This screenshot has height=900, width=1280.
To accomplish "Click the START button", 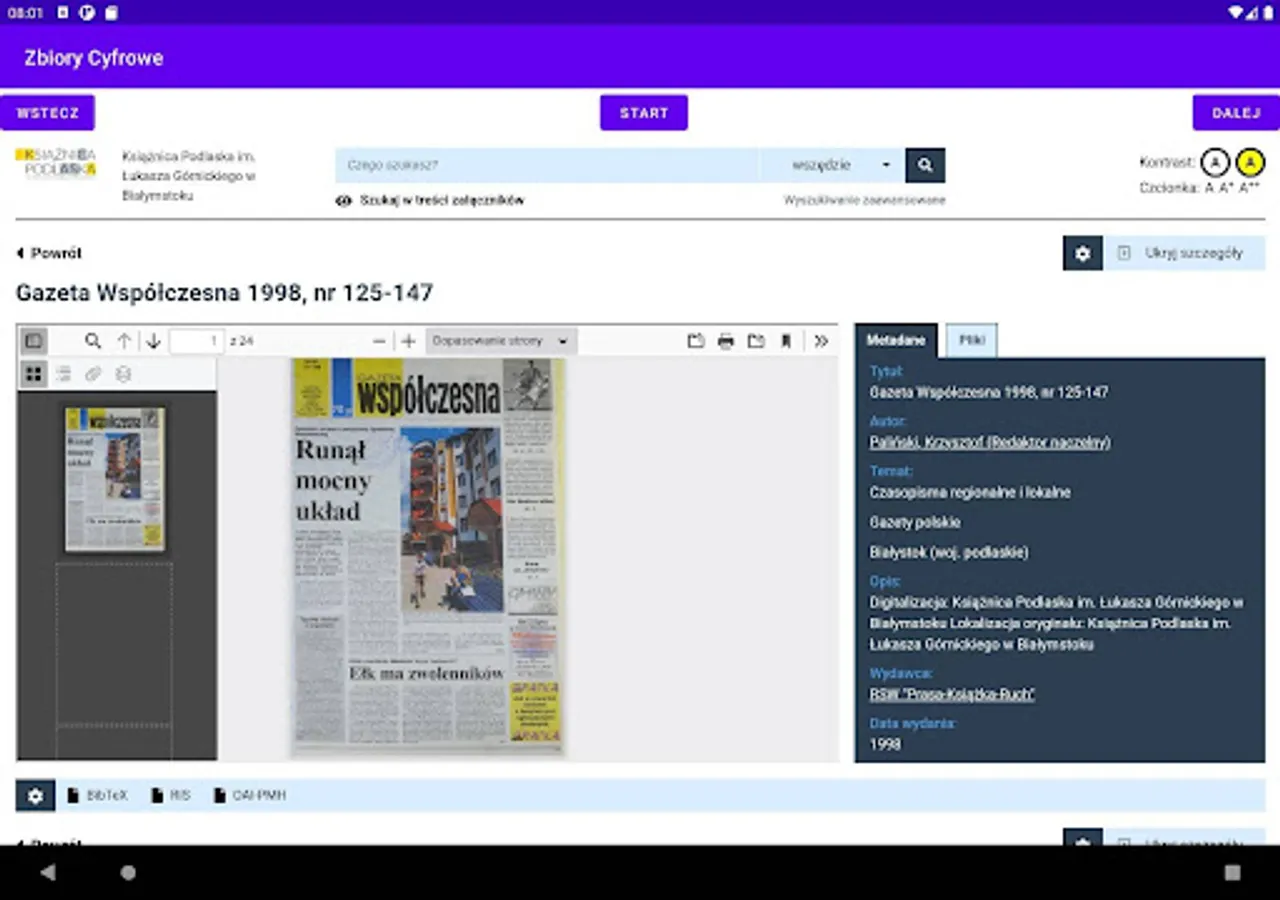I will coord(644,113).
